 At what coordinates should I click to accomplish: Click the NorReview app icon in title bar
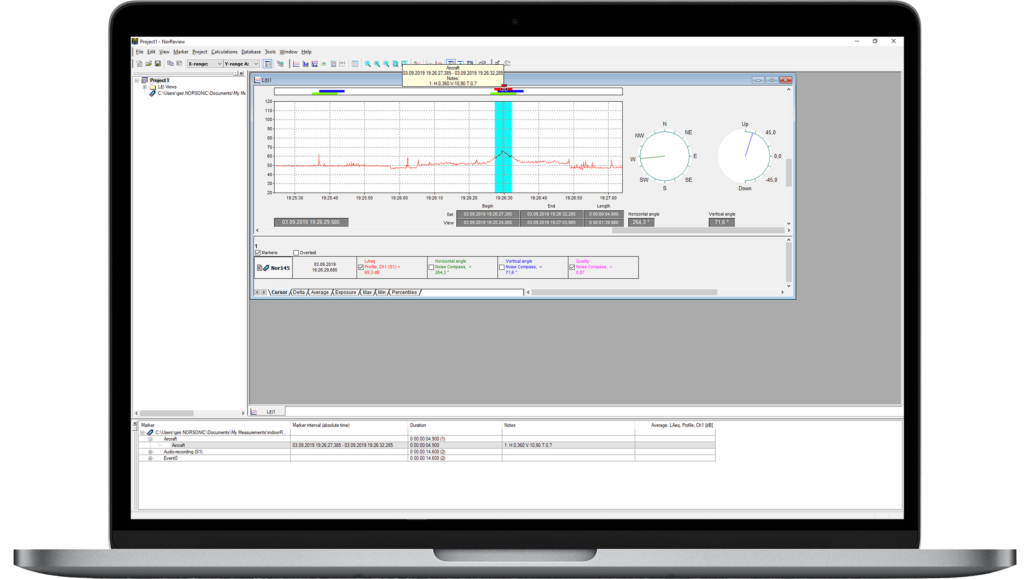pyautogui.click(x=135, y=41)
